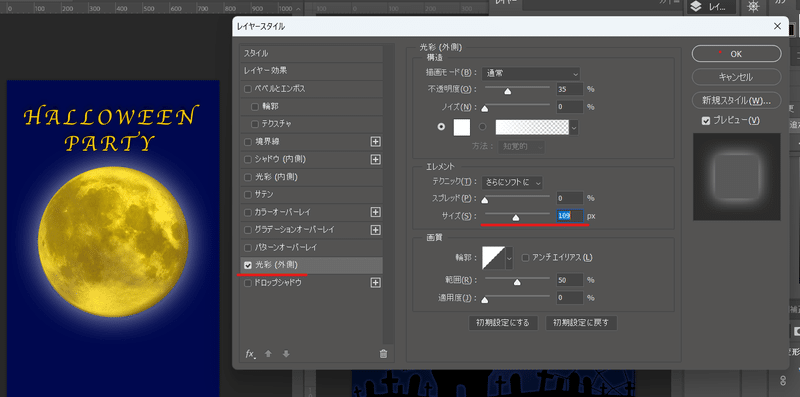800x397 pixels.
Task: Uncheck the 光彩 (外側) checkbox
Action: [248, 265]
